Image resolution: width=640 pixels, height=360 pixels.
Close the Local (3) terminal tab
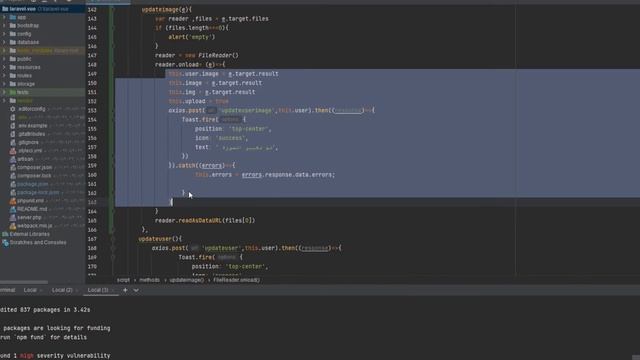pos(113,290)
